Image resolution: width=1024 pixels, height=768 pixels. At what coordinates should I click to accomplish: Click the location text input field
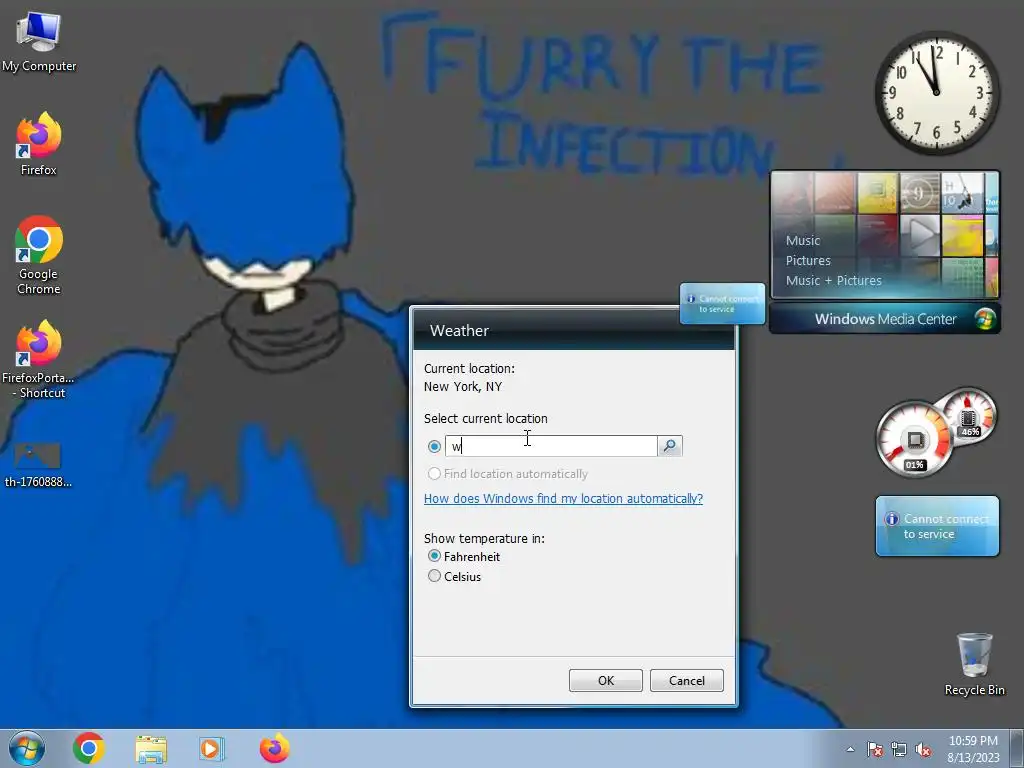tap(551, 446)
